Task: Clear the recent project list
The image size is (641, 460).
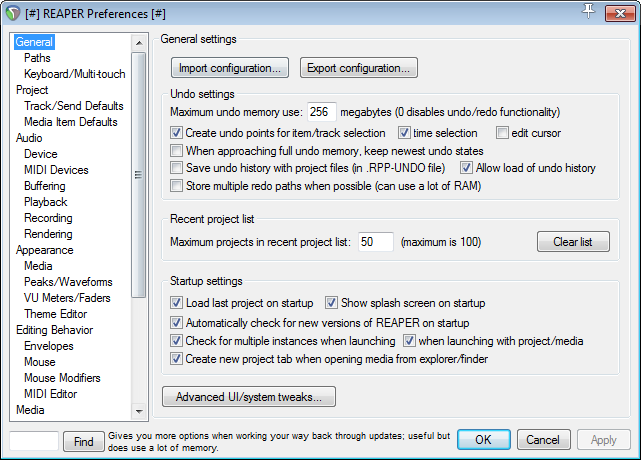Action: pyautogui.click(x=573, y=242)
